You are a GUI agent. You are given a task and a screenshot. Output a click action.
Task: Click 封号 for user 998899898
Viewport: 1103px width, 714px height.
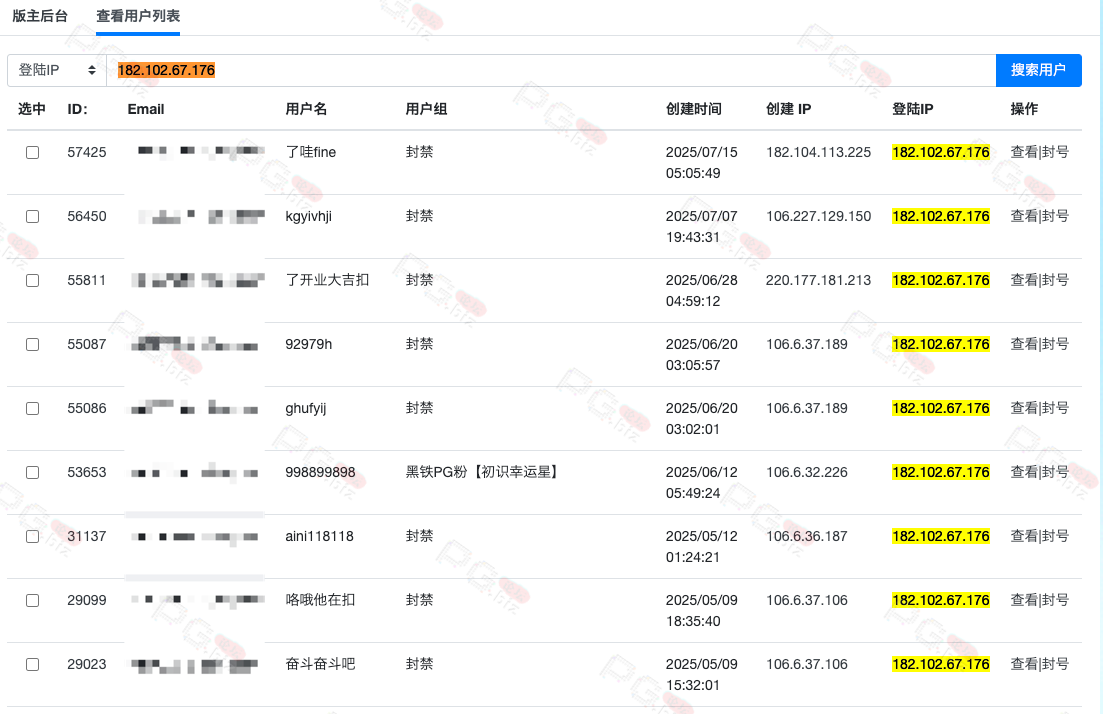[x=1056, y=472]
